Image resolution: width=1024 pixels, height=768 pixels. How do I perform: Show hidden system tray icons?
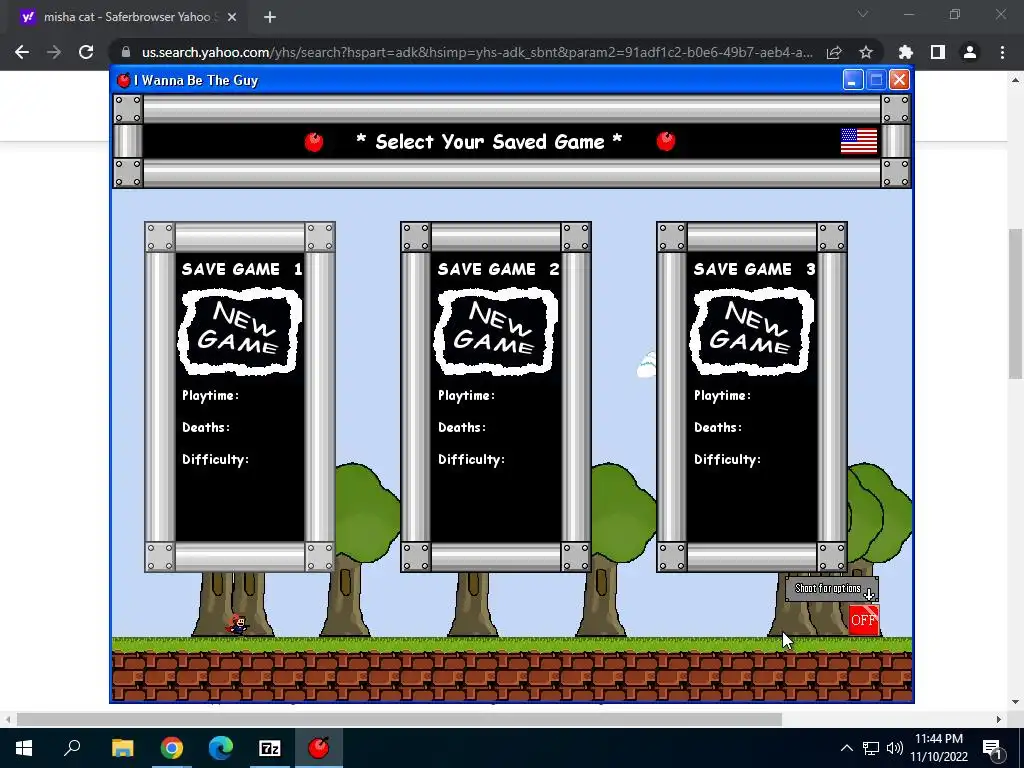846,748
